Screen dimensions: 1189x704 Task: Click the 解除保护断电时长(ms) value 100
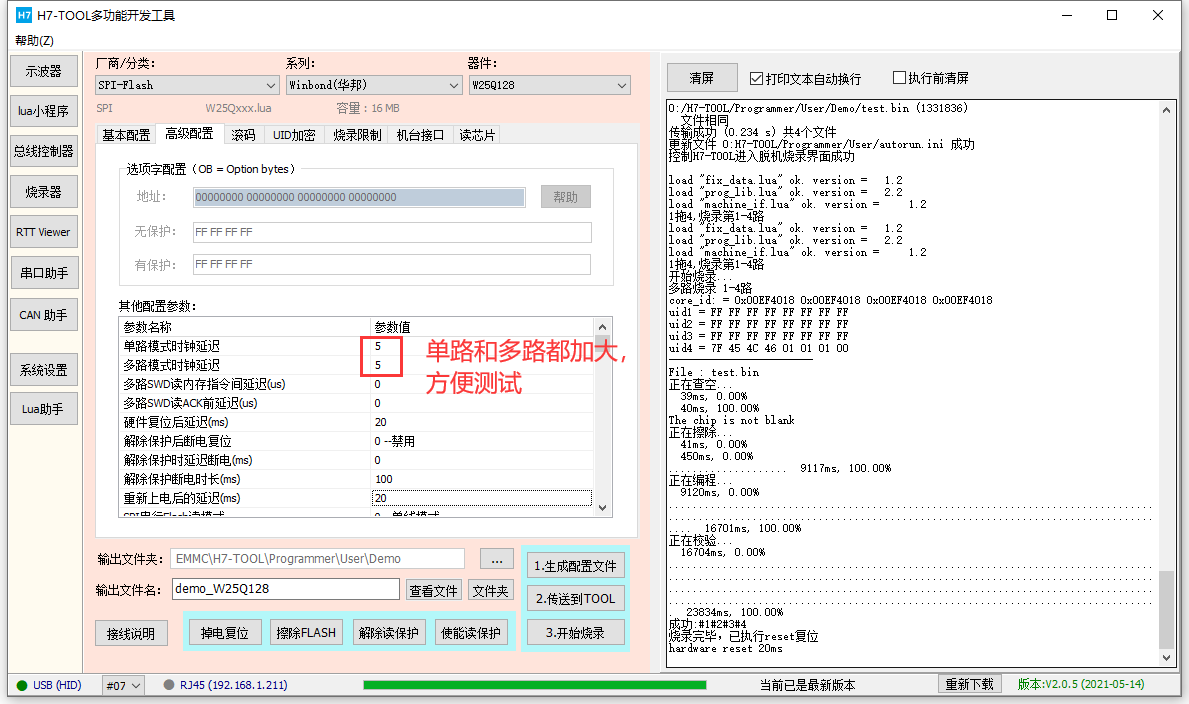click(x=482, y=479)
